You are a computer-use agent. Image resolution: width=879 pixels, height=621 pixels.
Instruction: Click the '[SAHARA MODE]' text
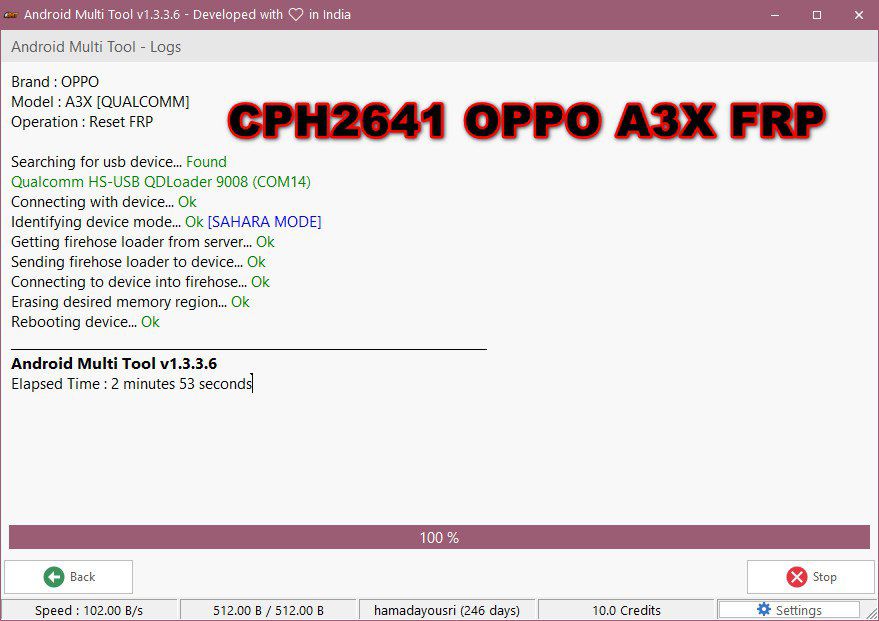pos(265,222)
